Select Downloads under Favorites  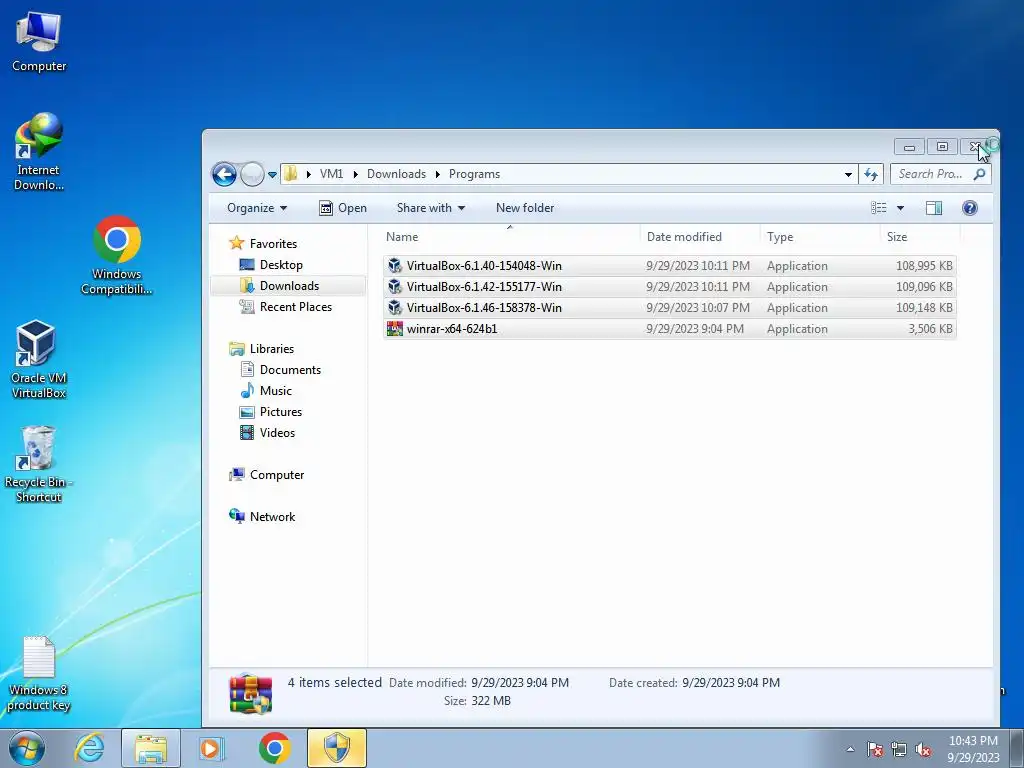(x=279, y=285)
